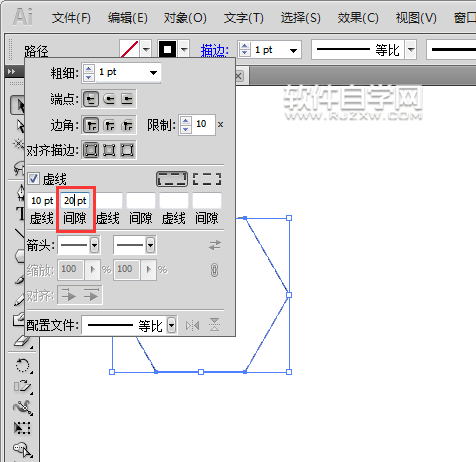476x462 pixels.
Task: Open the 文件(F) menu
Action: (71, 18)
